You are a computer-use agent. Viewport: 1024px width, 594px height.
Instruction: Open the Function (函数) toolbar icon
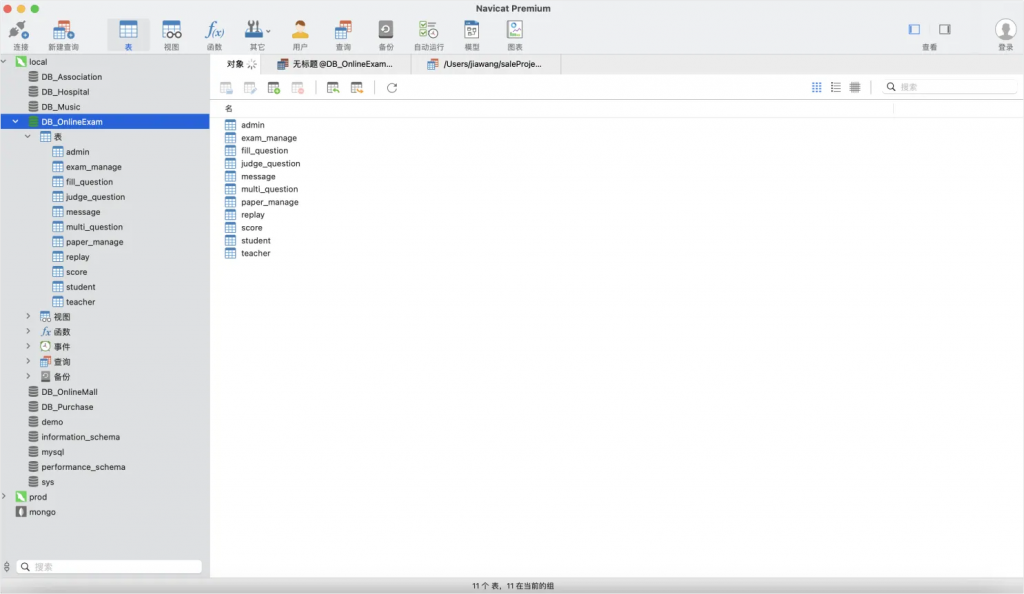tap(214, 34)
